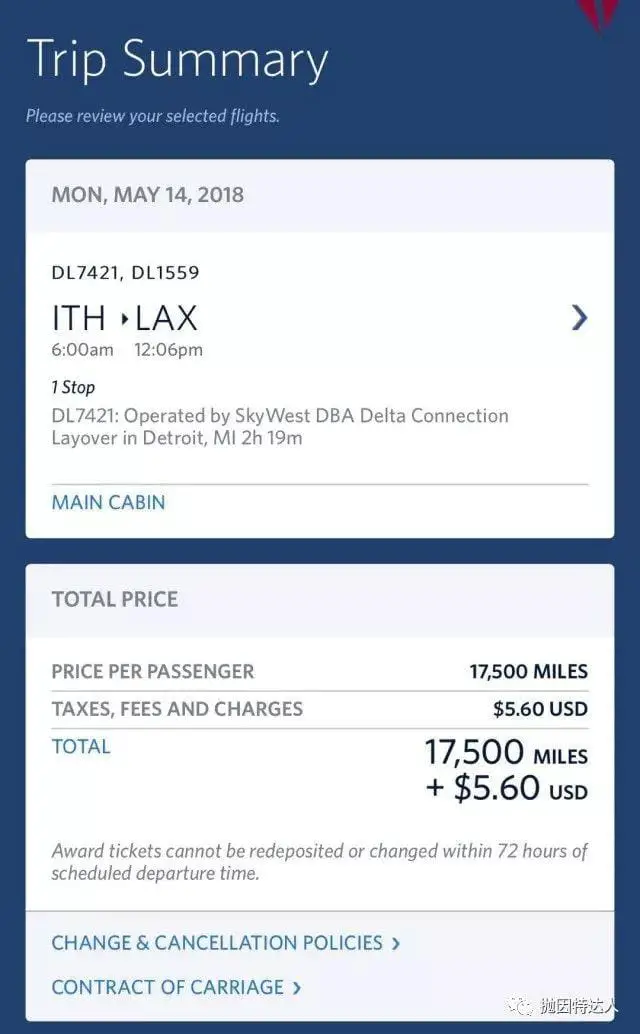The width and height of the screenshot is (640, 1034).
Task: Click the Trip Summary heading
Action: coord(177,60)
